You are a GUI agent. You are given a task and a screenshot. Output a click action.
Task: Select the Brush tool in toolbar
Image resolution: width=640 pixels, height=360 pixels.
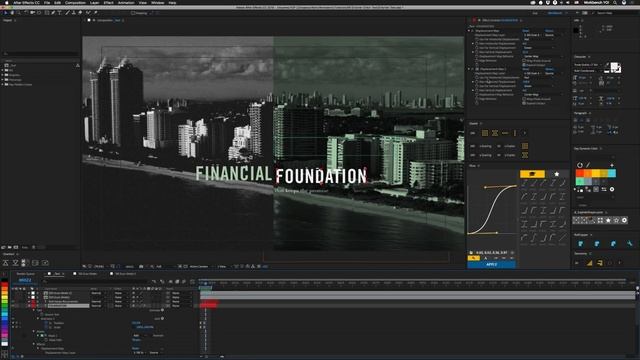(x=67, y=13)
